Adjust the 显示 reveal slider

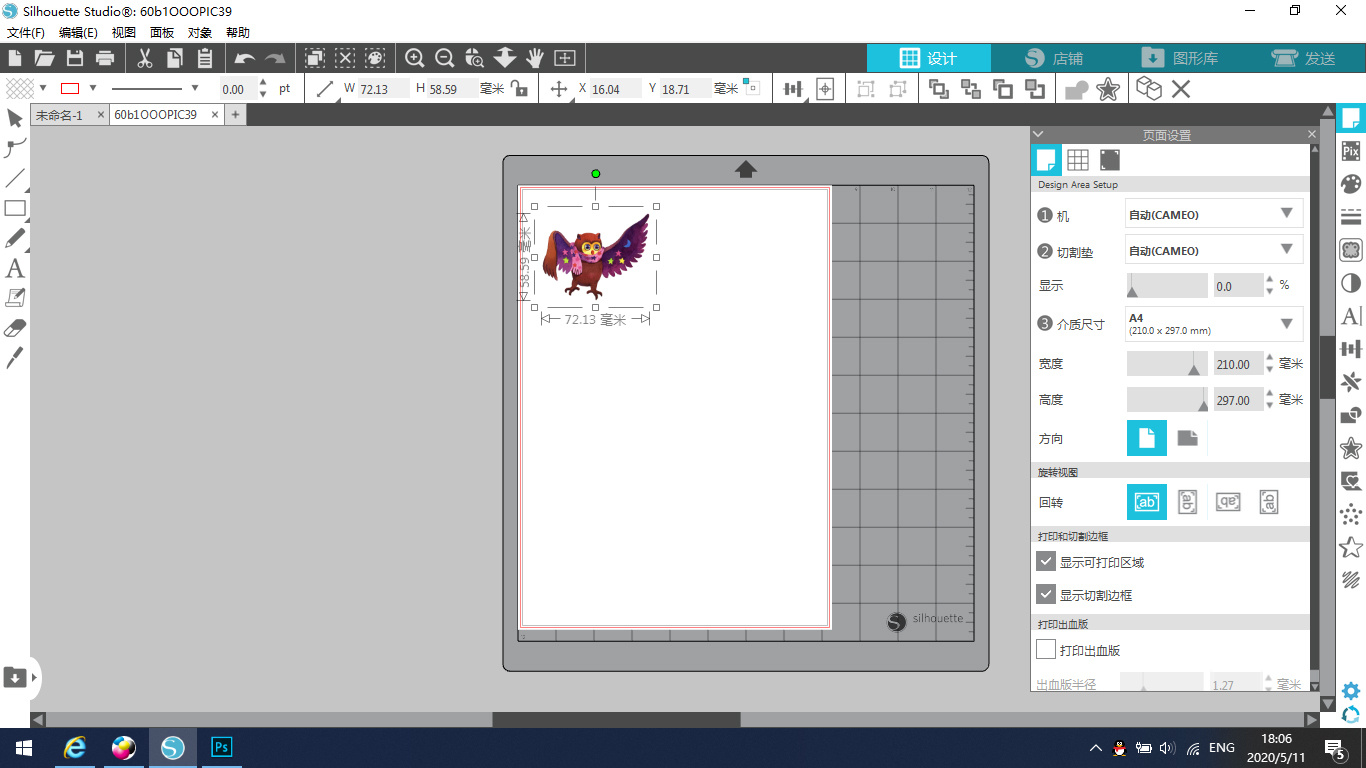tap(1167, 286)
